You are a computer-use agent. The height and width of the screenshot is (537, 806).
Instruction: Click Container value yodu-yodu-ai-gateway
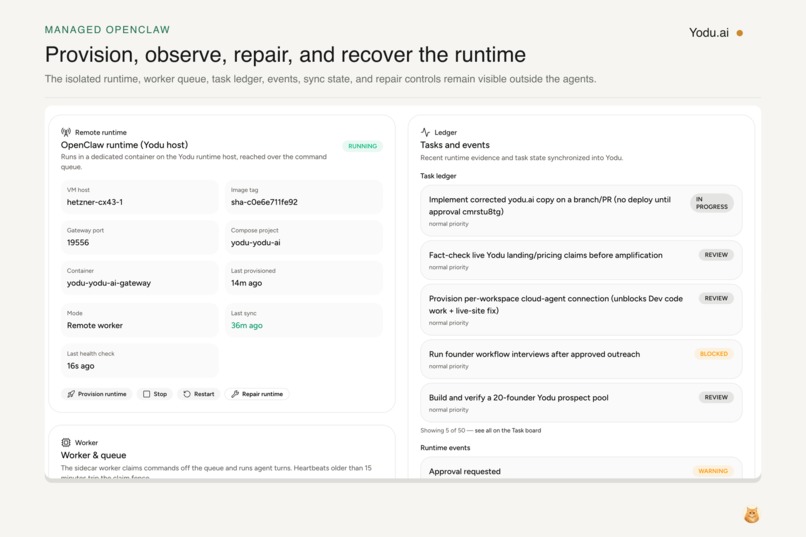pyautogui.click(x=108, y=283)
